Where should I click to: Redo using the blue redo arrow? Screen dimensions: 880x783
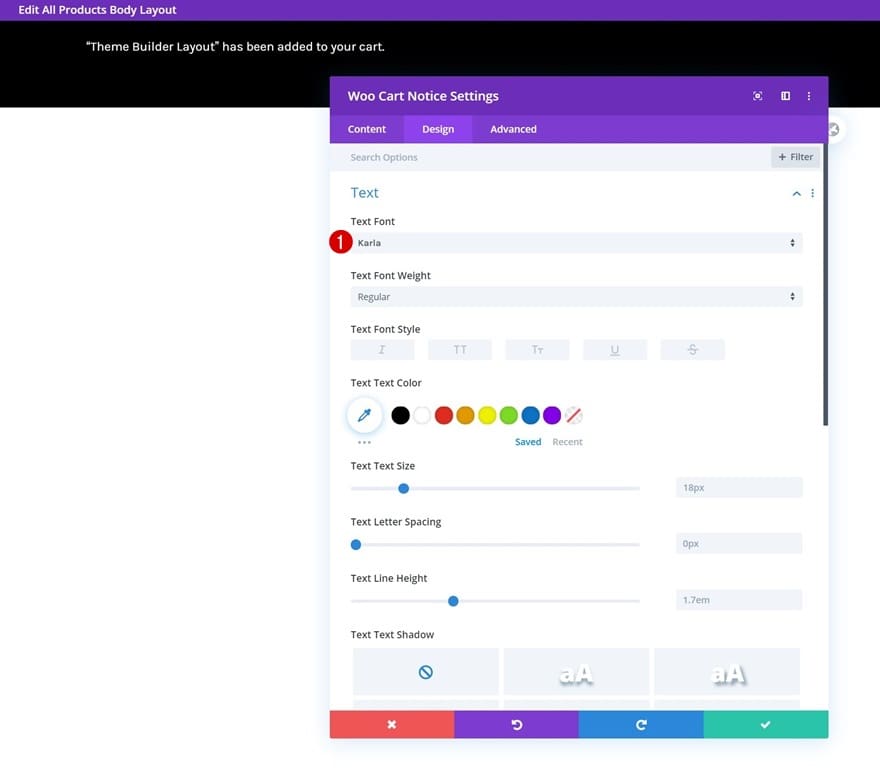pyautogui.click(x=641, y=724)
